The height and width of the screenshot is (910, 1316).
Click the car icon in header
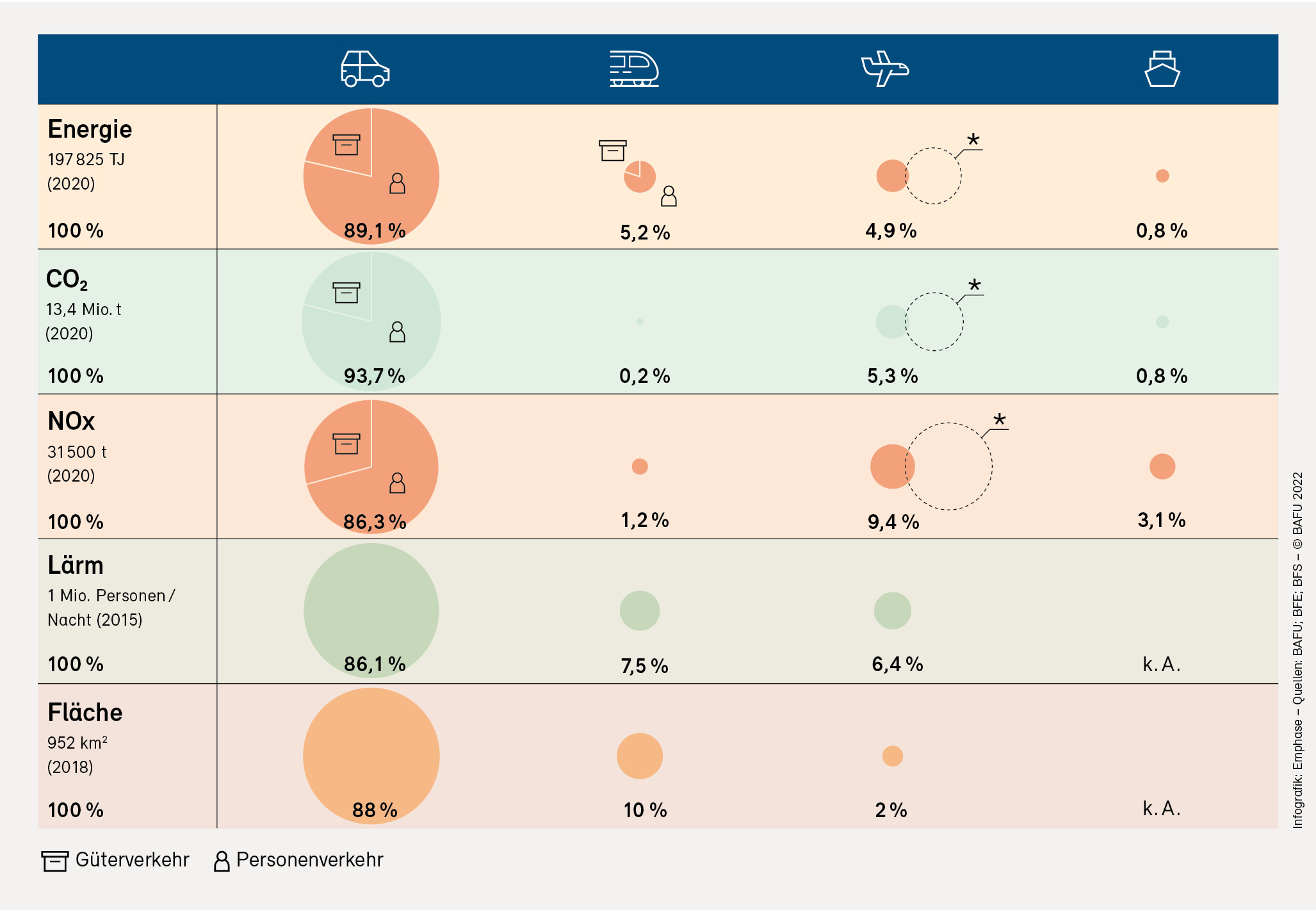(365, 69)
